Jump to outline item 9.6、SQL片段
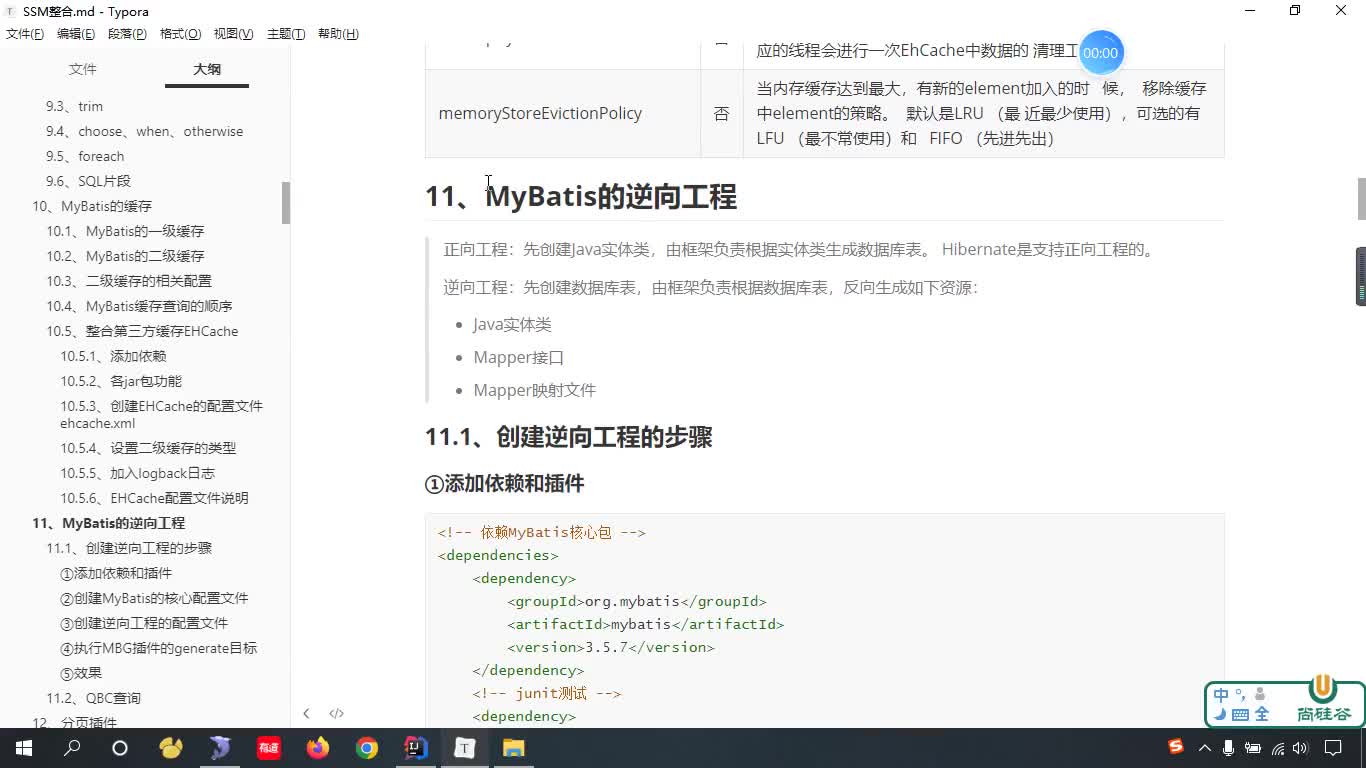The height and width of the screenshot is (768, 1366). point(88,181)
